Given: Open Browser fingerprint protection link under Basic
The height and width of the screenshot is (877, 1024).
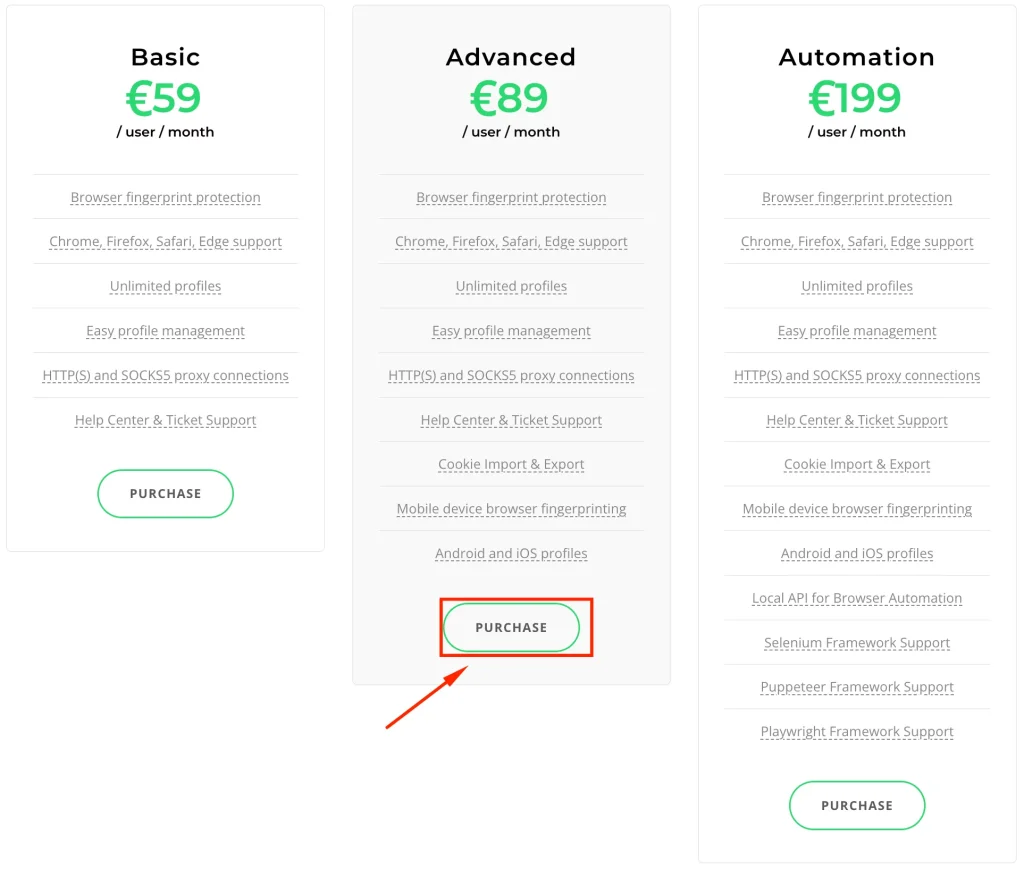Looking at the screenshot, I should point(165,197).
